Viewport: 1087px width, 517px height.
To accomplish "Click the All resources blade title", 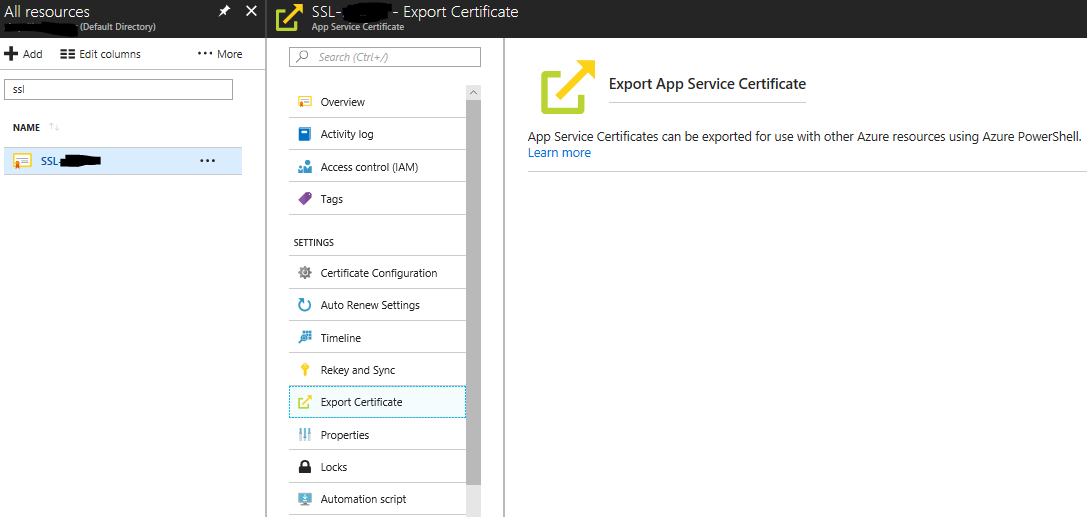I will tap(47, 12).
